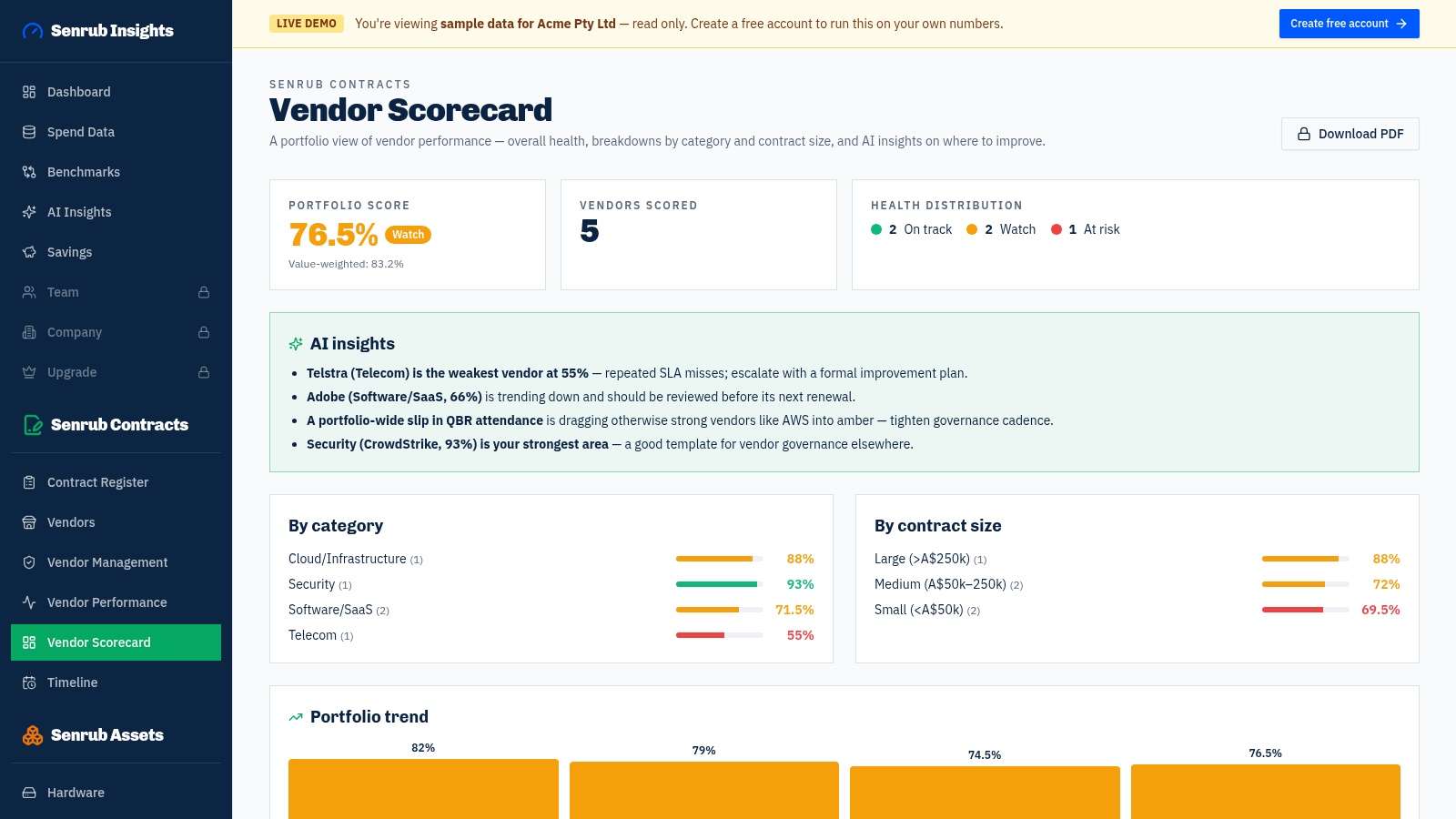Click the lock icon on Download PDF
The height and width of the screenshot is (819, 1456).
tap(1304, 134)
